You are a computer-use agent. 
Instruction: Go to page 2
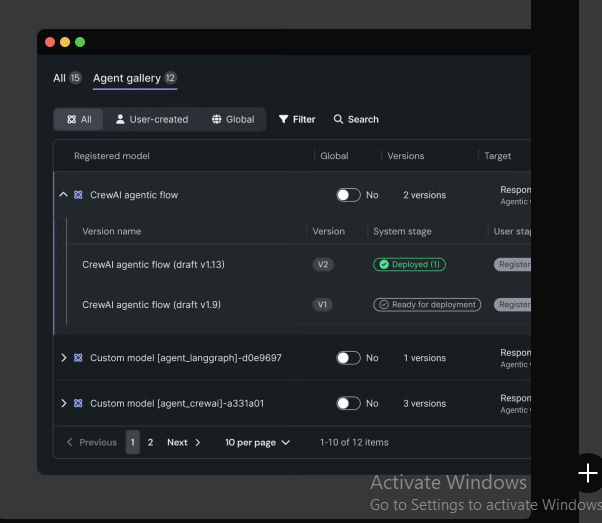point(150,442)
